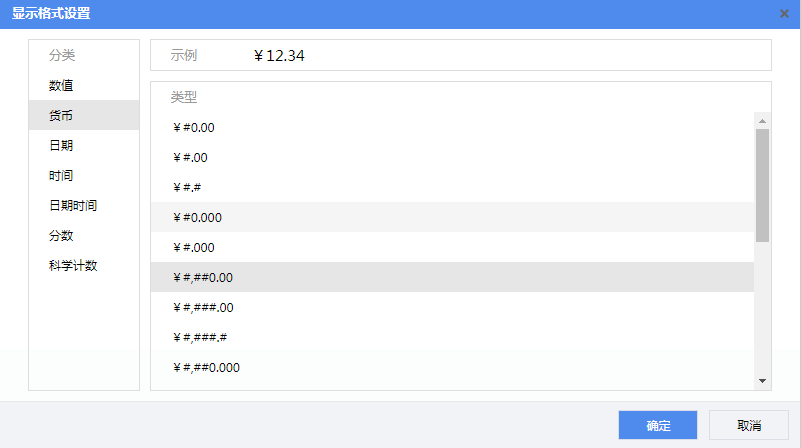Pick the 分数 category
This screenshot has height=448, width=801.
coord(61,236)
